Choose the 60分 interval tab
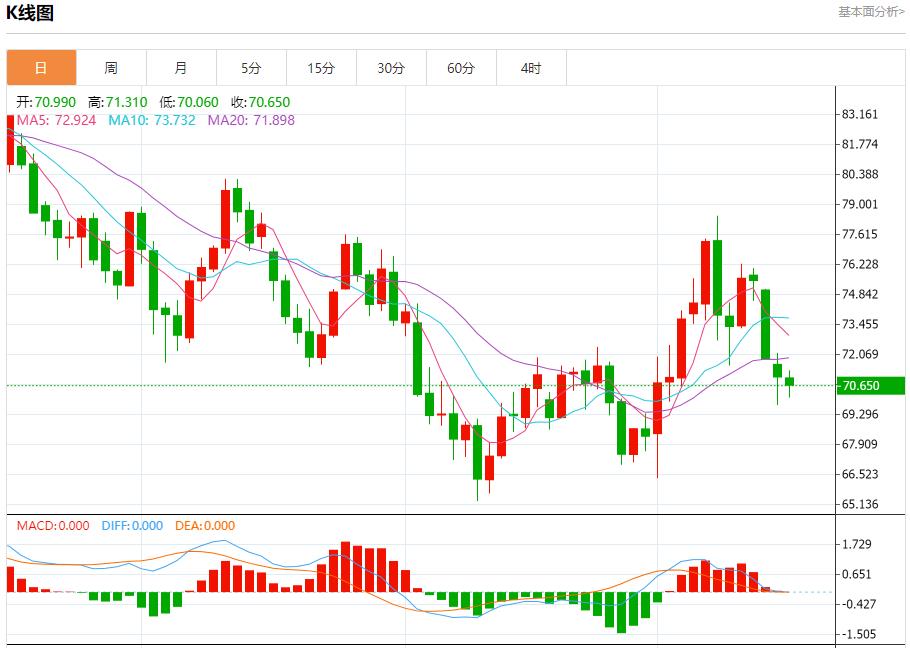 [461, 68]
